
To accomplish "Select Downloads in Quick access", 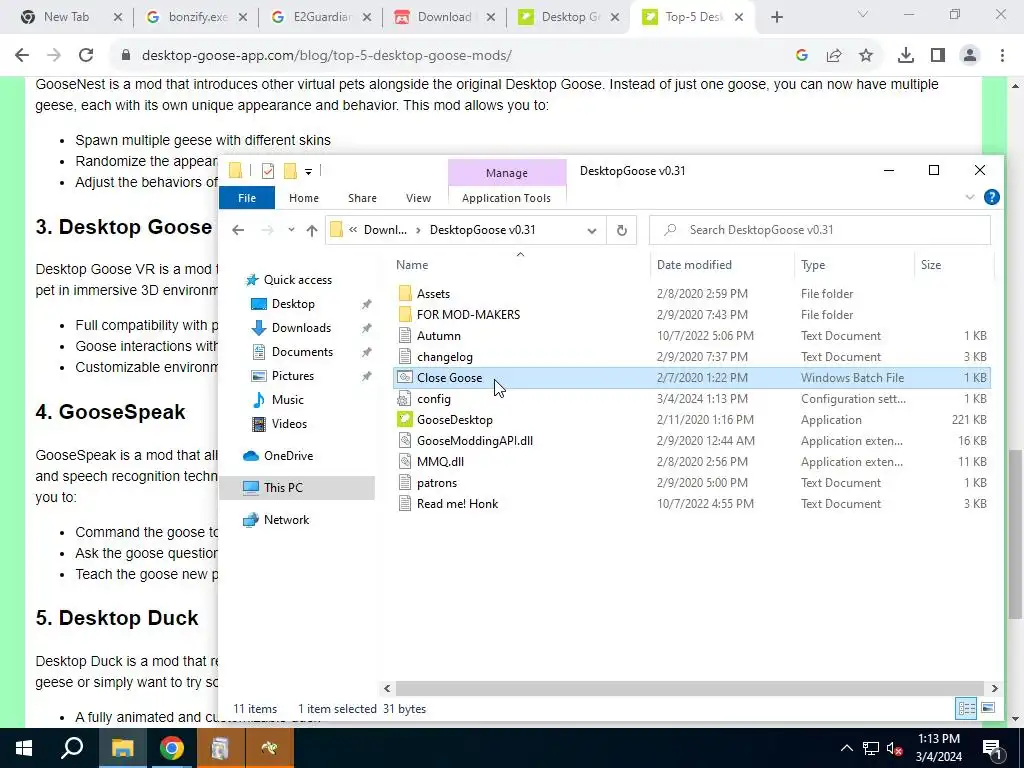I will click(301, 328).
